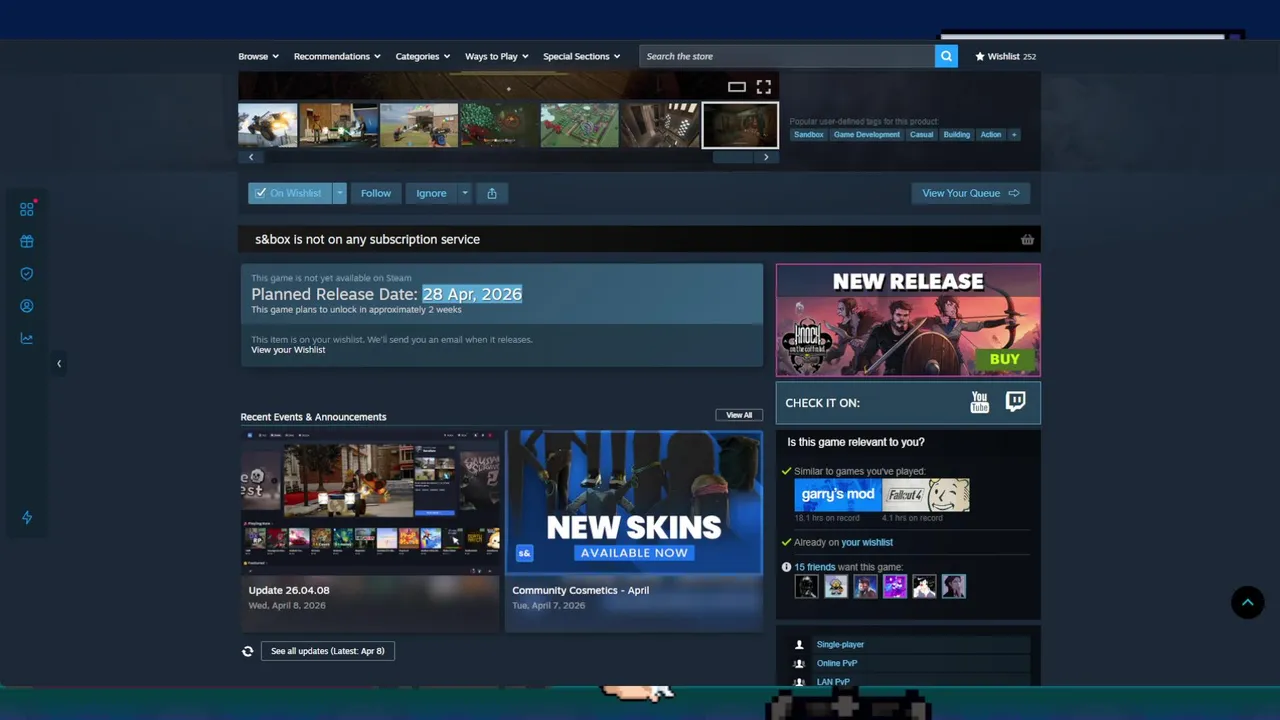This screenshot has height=720, width=1280.
Task: Open the View your Wishlist link
Action: pyautogui.click(x=288, y=350)
